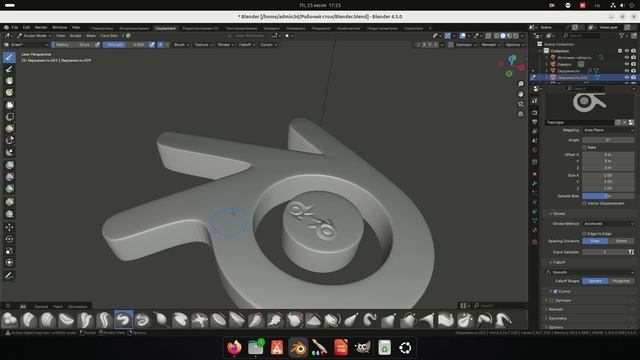Pick the last brush in bottom brush shelf

503,320
